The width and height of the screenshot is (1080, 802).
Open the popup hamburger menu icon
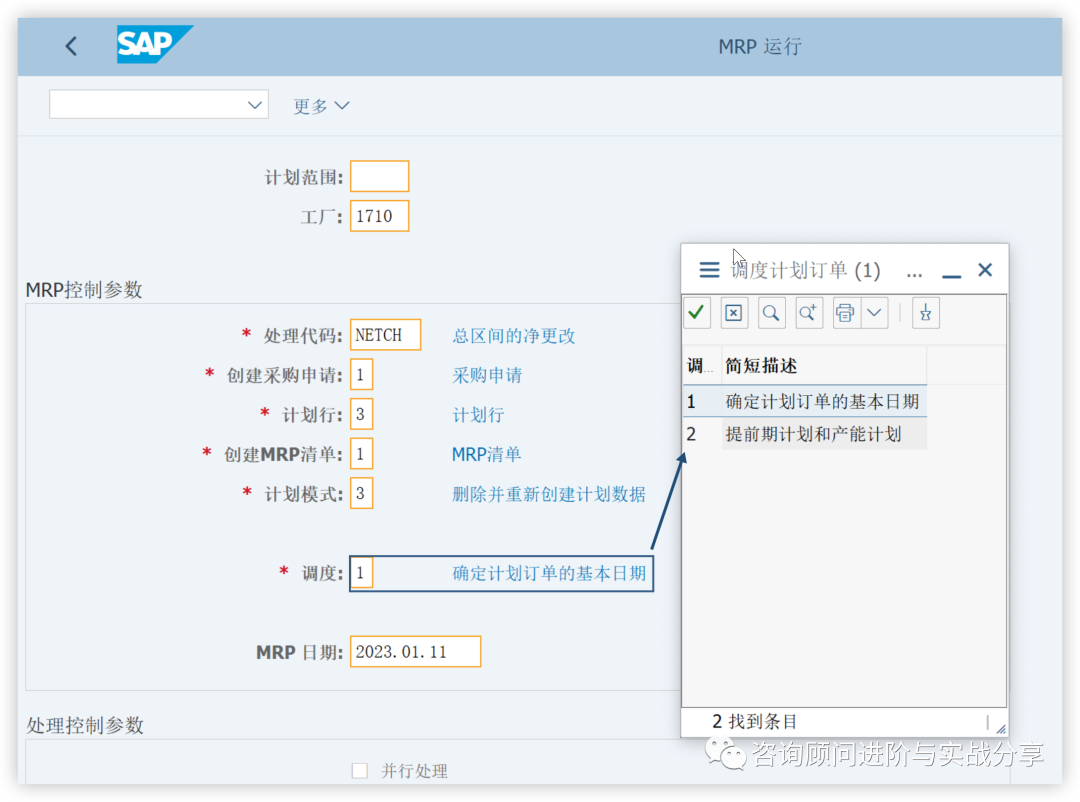[x=709, y=269]
